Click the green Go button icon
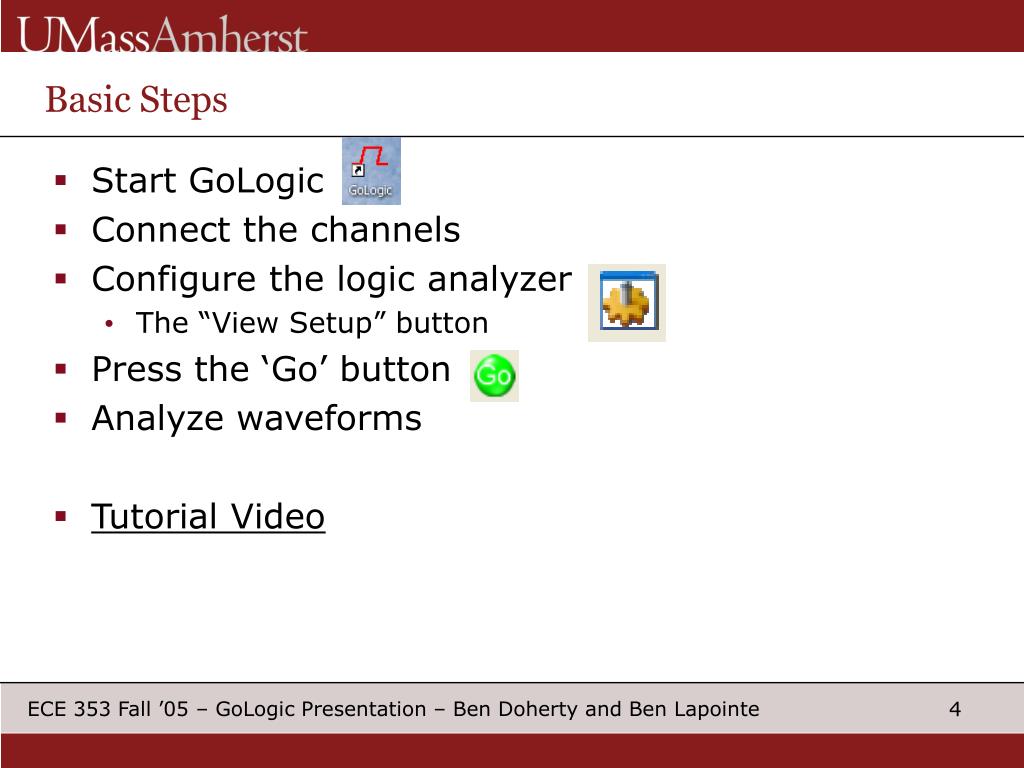 coord(494,376)
